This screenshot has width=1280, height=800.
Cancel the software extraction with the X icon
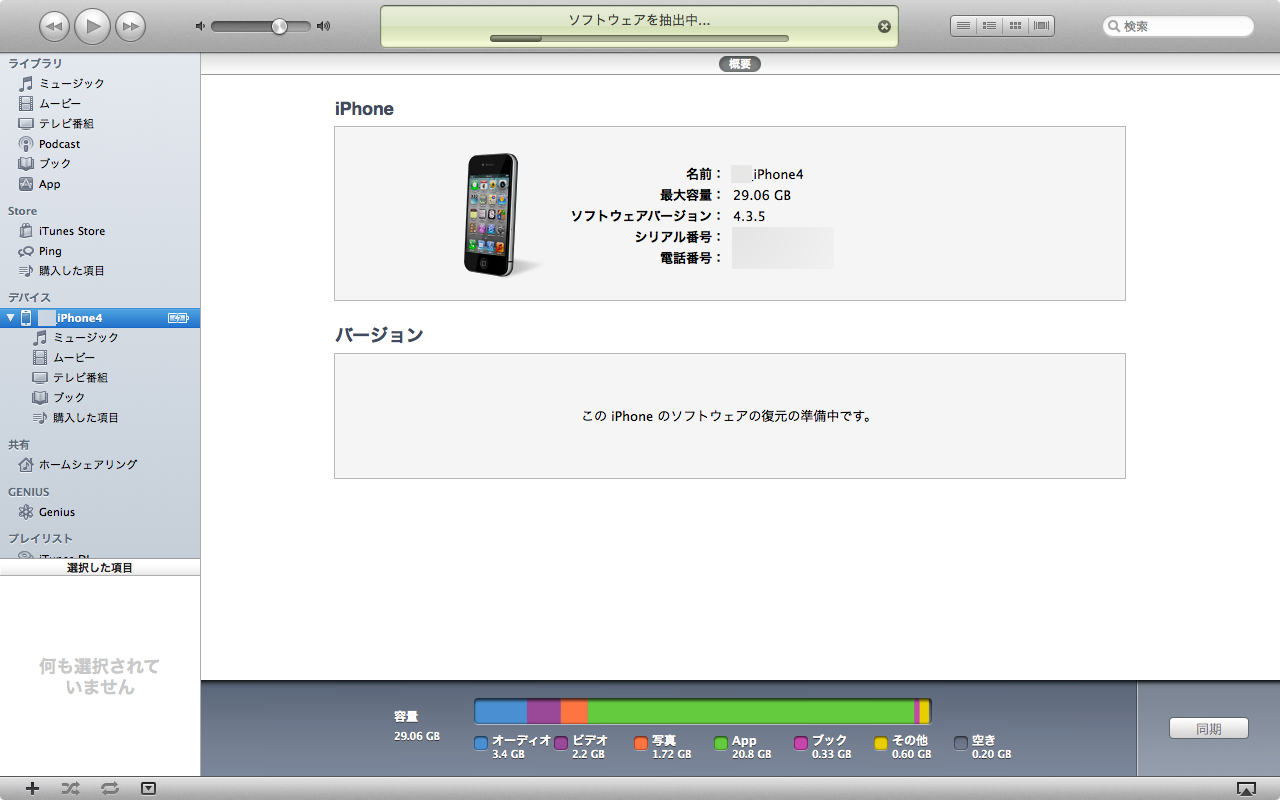pyautogui.click(x=884, y=27)
